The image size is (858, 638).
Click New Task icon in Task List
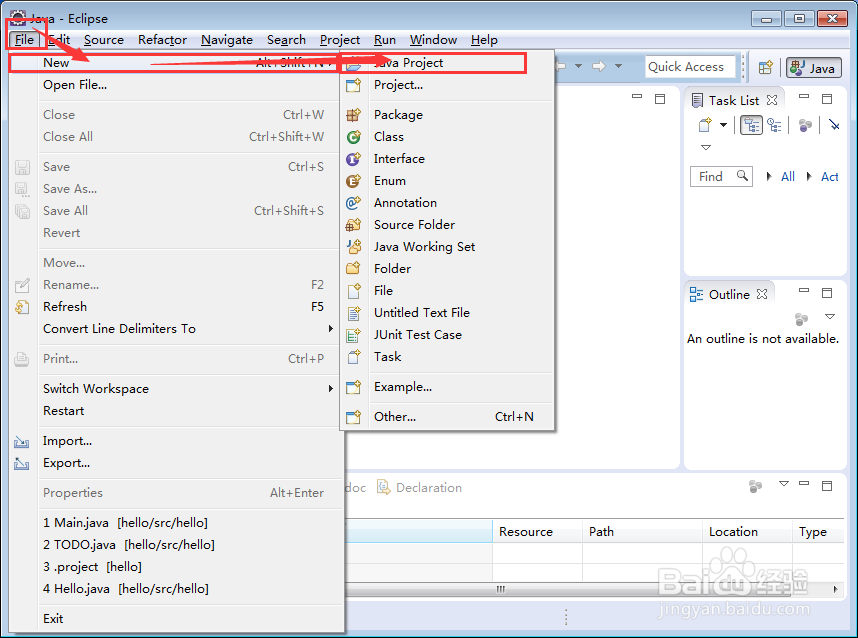(705, 125)
